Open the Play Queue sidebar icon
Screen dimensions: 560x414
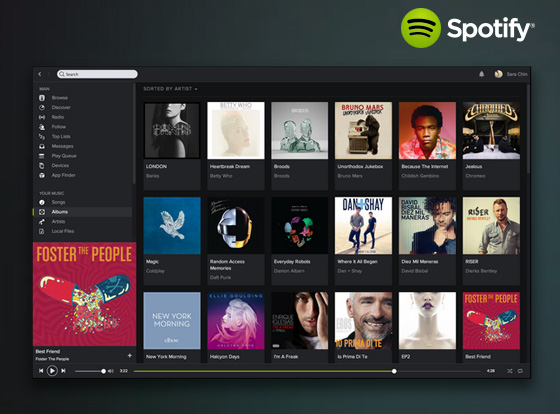(42, 156)
